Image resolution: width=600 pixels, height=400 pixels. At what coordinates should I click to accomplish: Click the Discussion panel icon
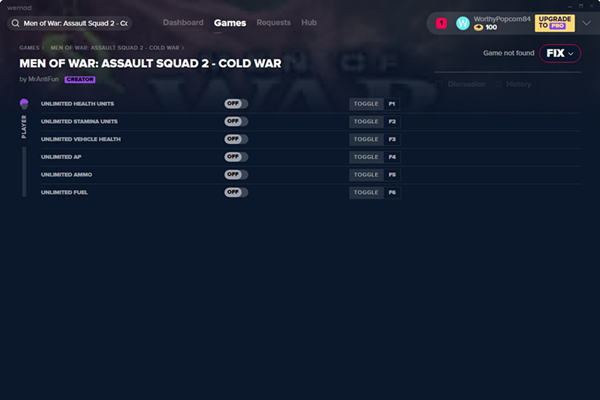pos(439,84)
